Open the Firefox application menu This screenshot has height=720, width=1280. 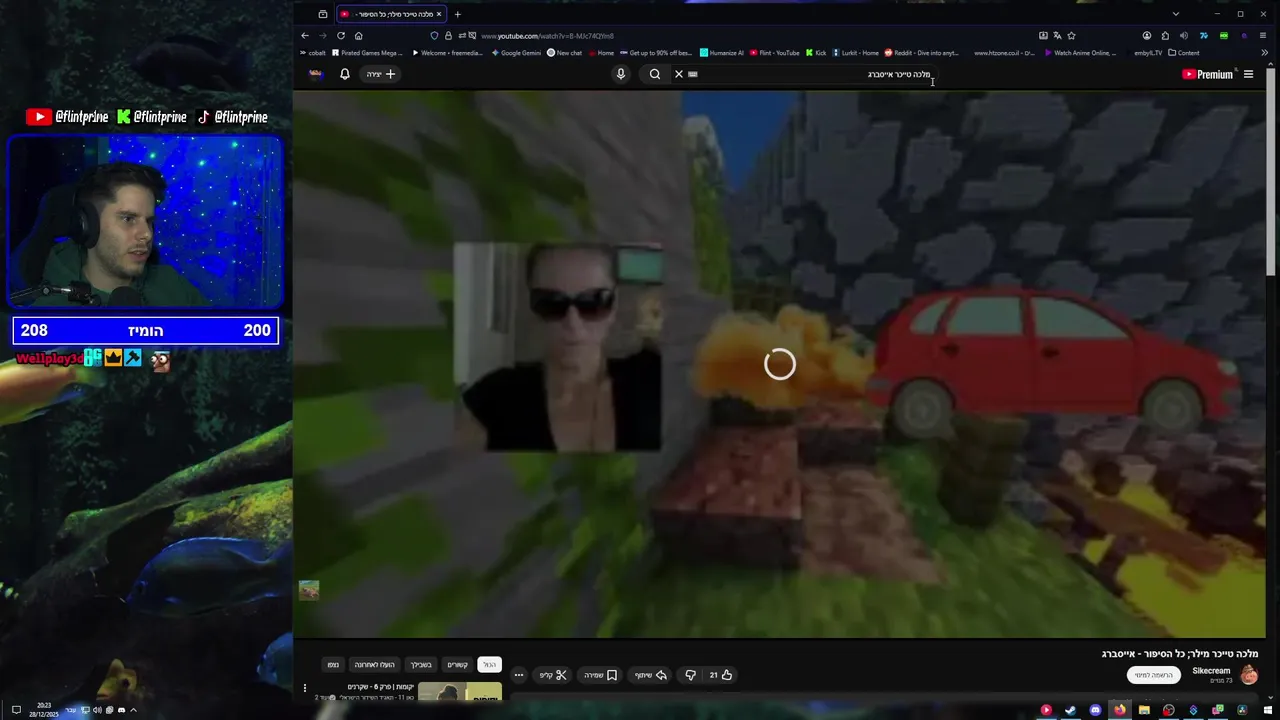[x=1262, y=36]
